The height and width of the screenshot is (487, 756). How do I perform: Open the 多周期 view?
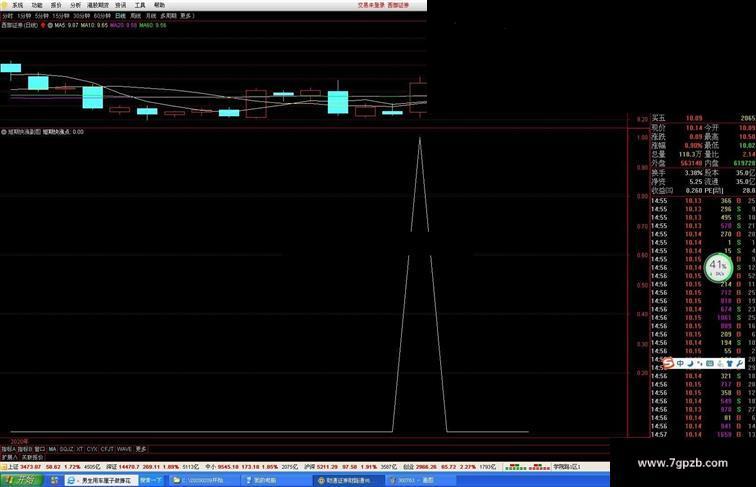click(169, 16)
